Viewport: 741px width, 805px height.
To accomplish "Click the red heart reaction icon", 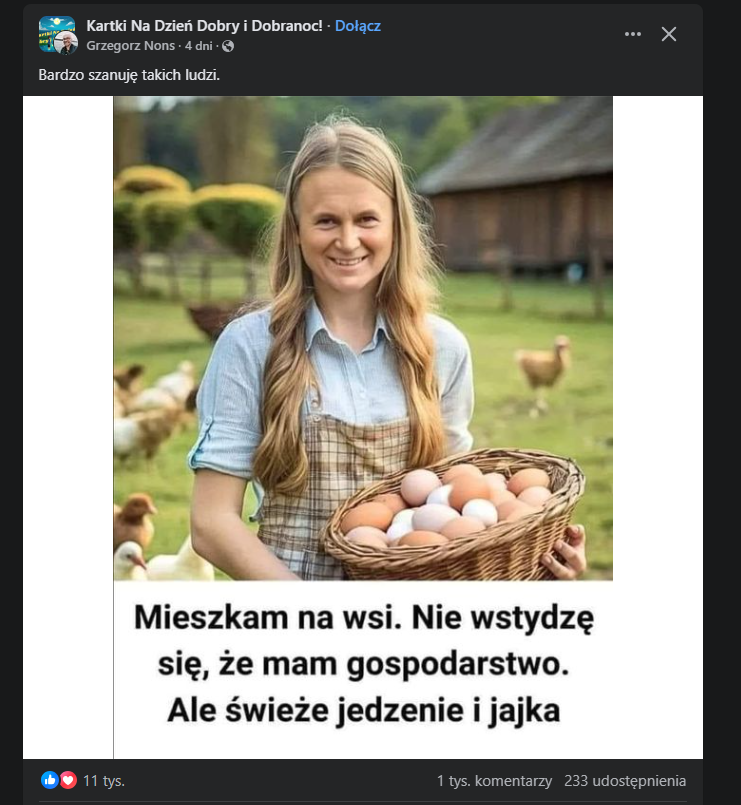I will point(68,780).
